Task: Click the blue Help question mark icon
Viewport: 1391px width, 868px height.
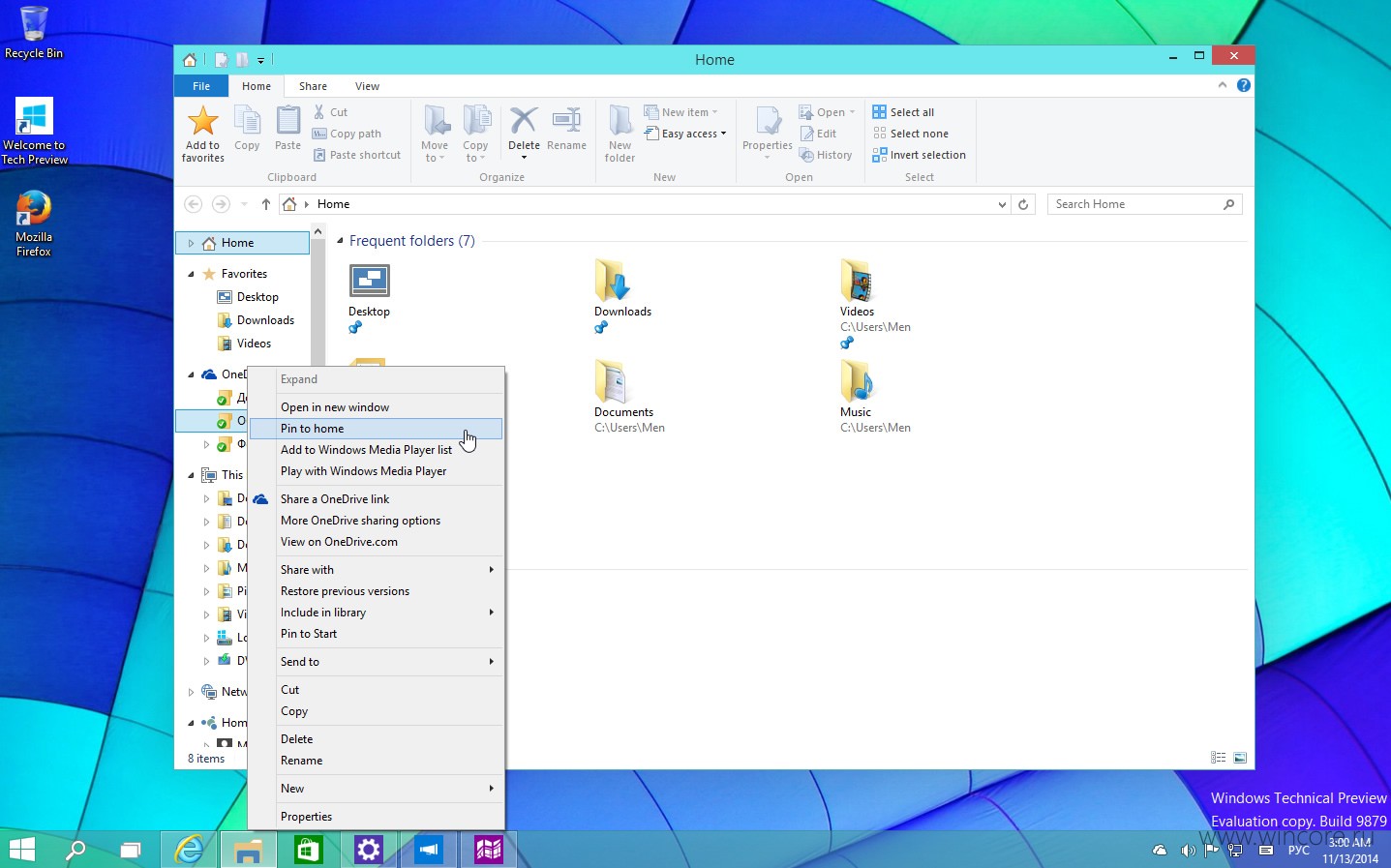Action: click(x=1244, y=85)
